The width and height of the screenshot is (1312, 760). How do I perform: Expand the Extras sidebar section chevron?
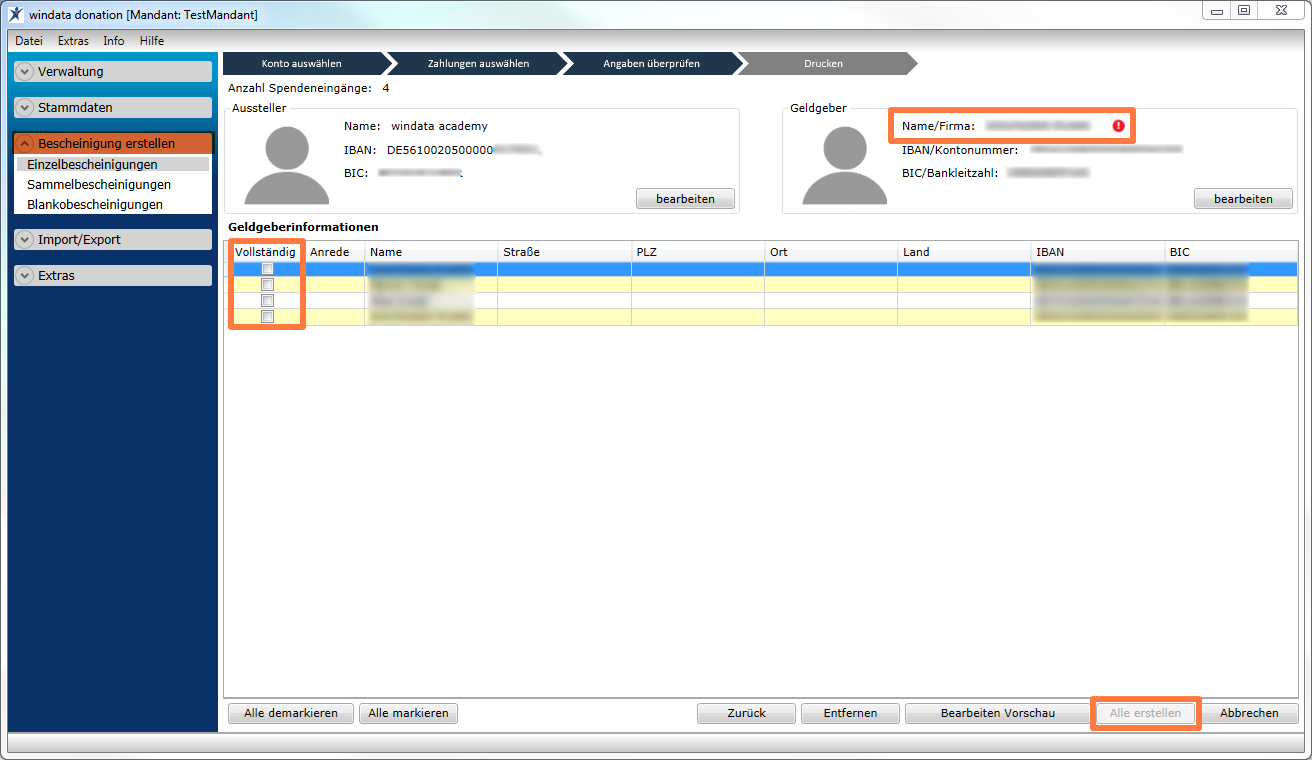[25, 276]
